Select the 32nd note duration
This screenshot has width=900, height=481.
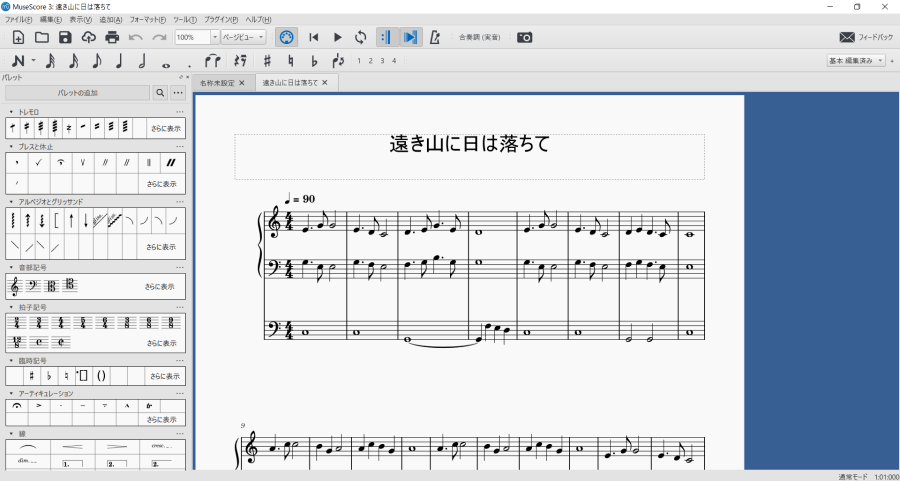pyautogui.click(x=50, y=60)
